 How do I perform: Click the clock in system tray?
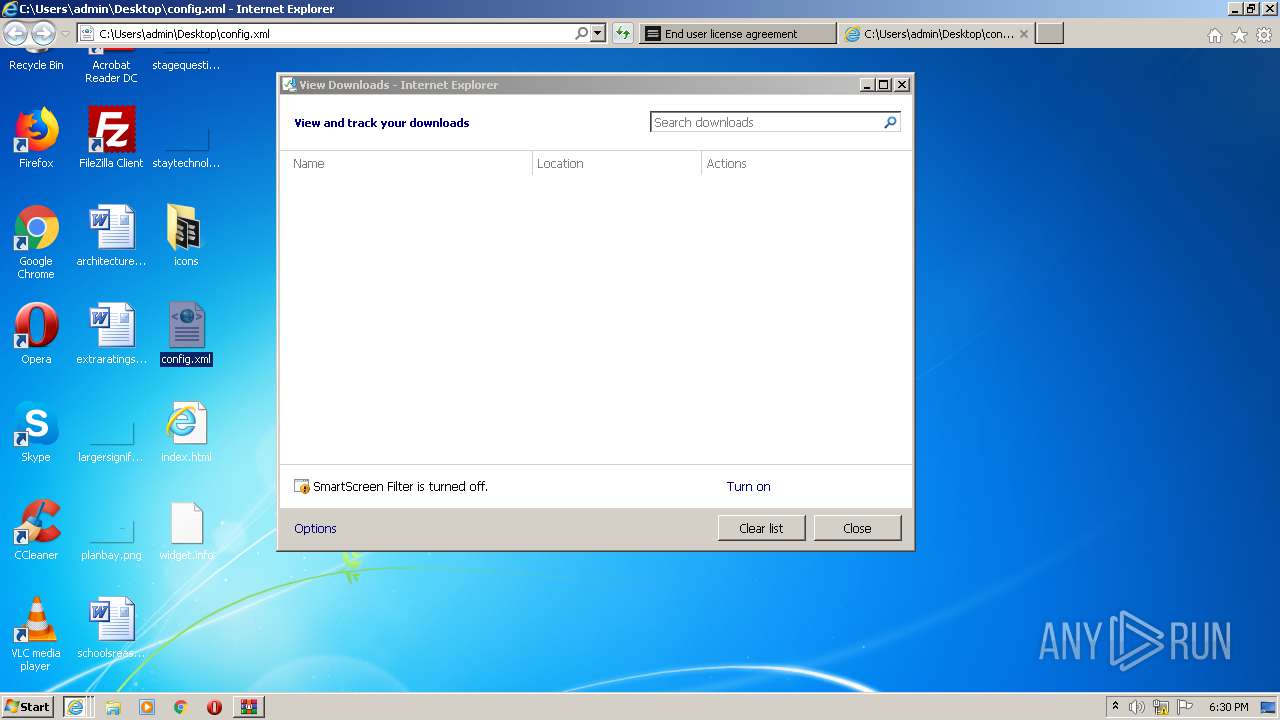pos(1228,707)
